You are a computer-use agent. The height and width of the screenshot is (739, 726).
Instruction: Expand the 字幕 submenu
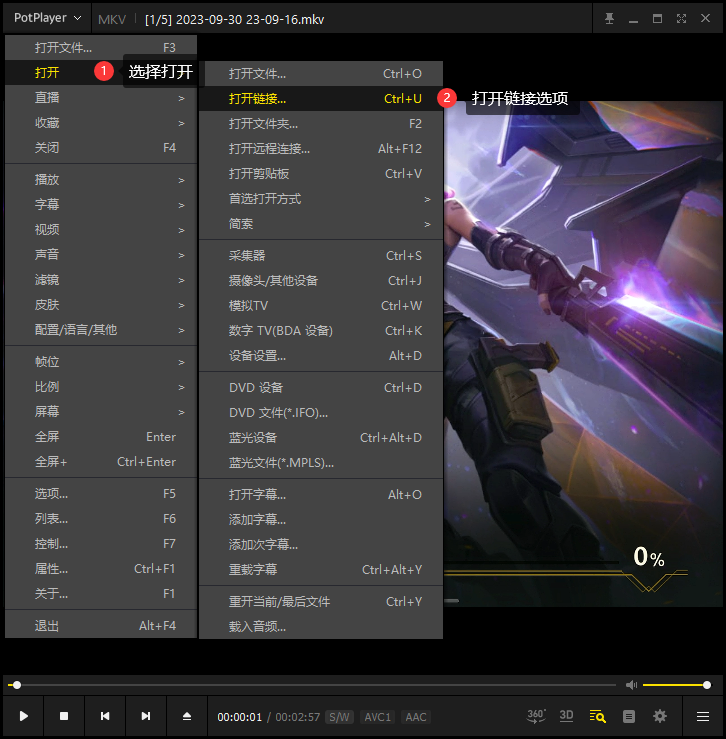[x=100, y=205]
